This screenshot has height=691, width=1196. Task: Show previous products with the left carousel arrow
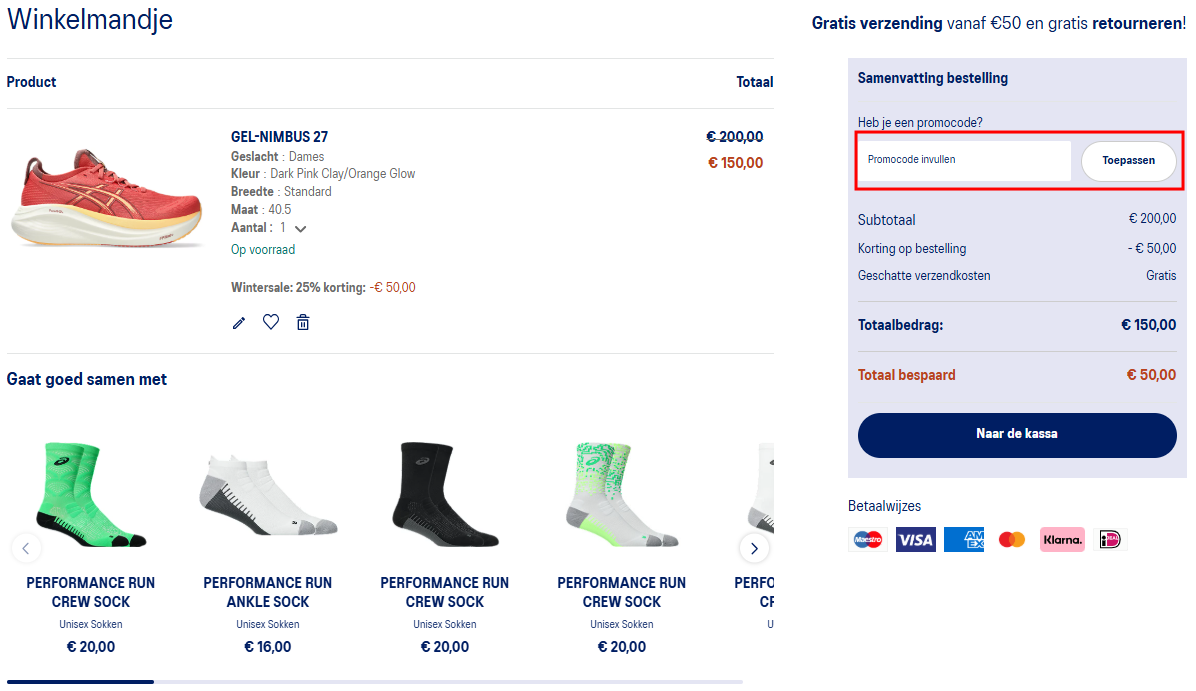pos(26,548)
